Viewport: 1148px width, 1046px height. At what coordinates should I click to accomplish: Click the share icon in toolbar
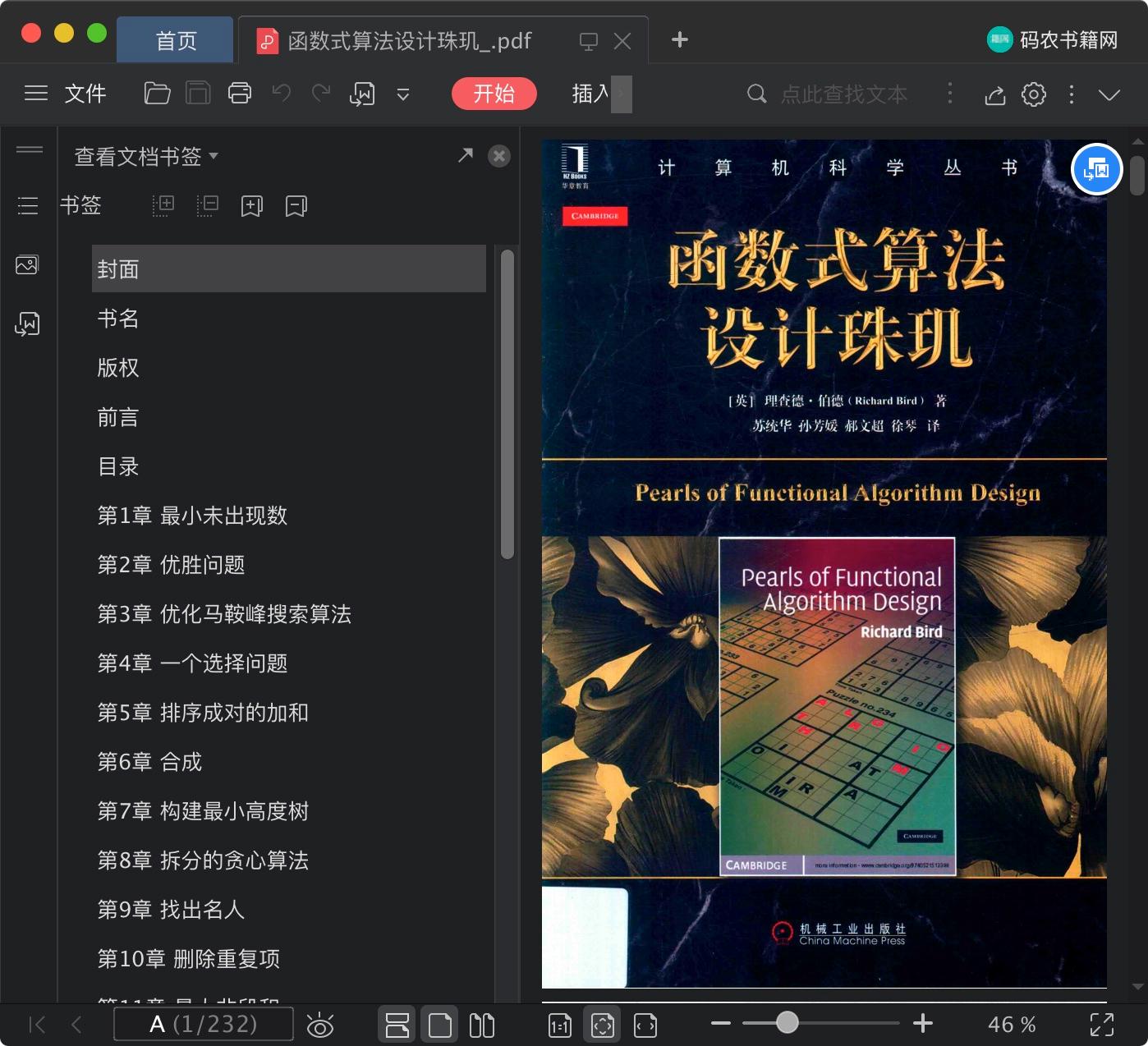[995, 94]
